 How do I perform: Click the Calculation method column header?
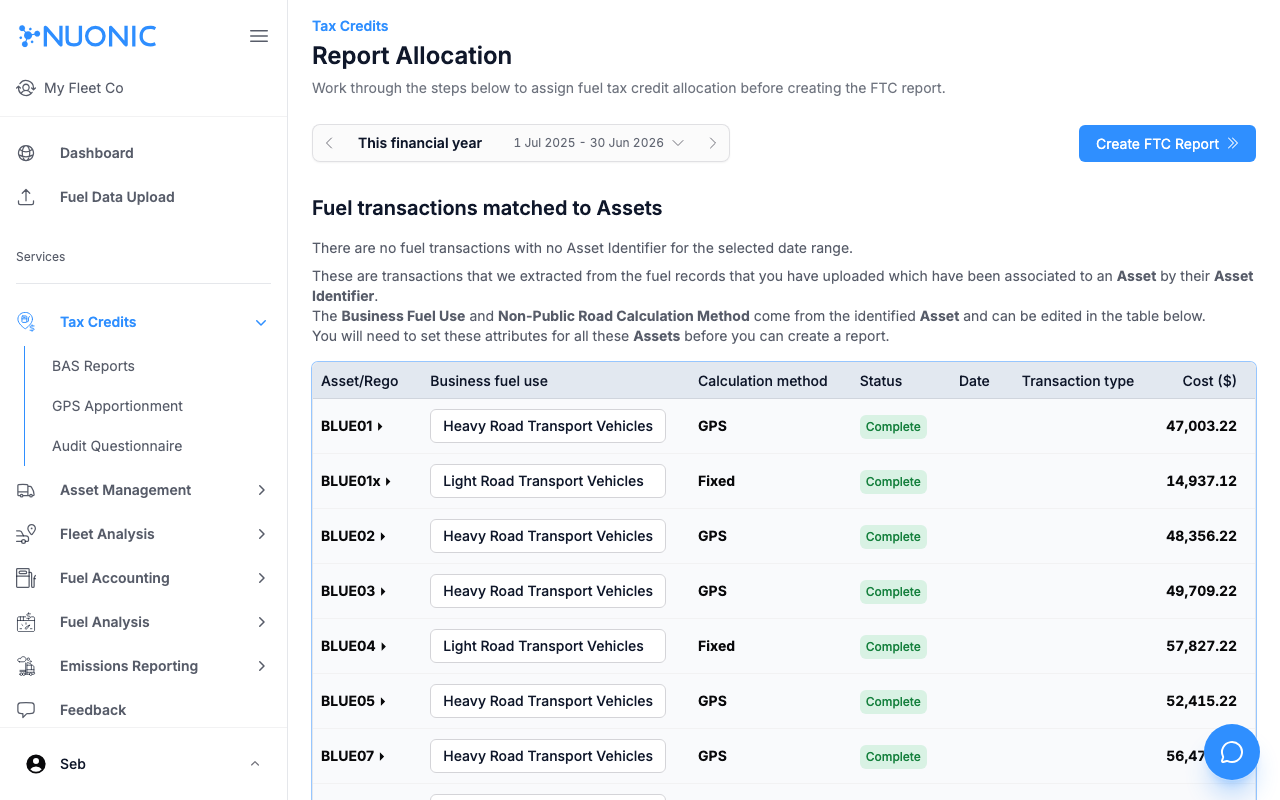click(x=763, y=381)
